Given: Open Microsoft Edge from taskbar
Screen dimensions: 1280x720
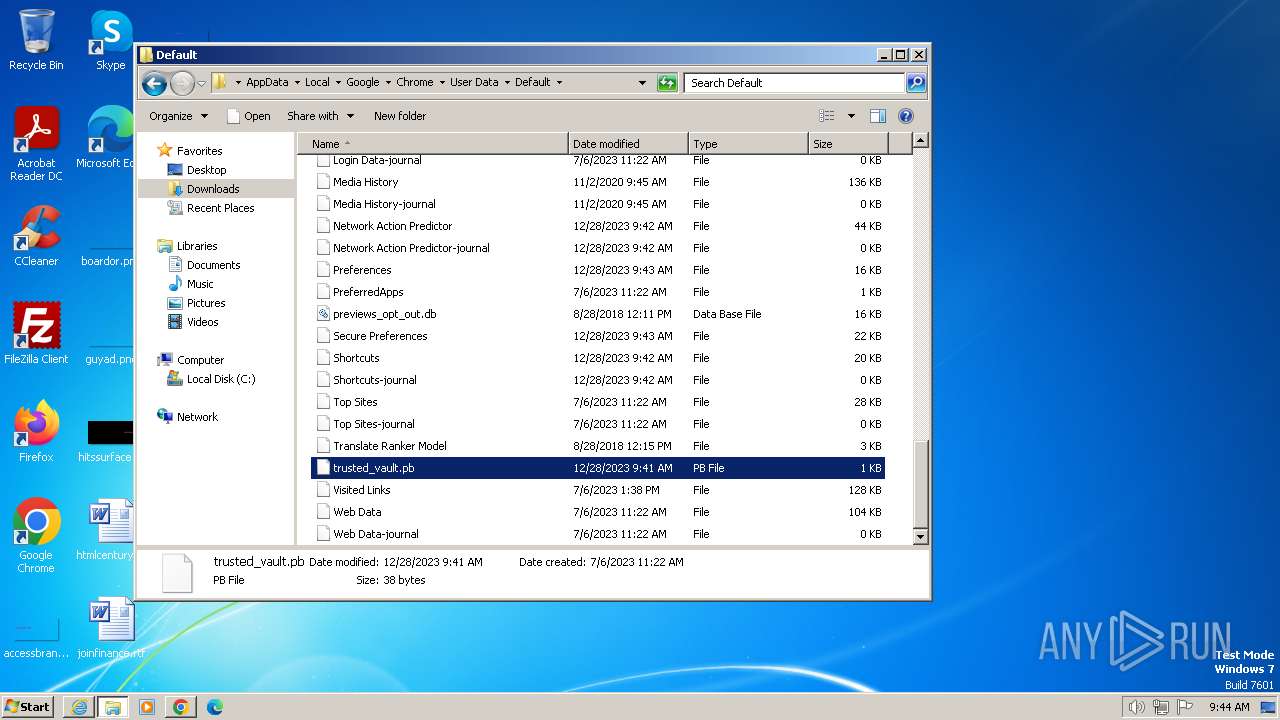Looking at the screenshot, I should [214, 707].
